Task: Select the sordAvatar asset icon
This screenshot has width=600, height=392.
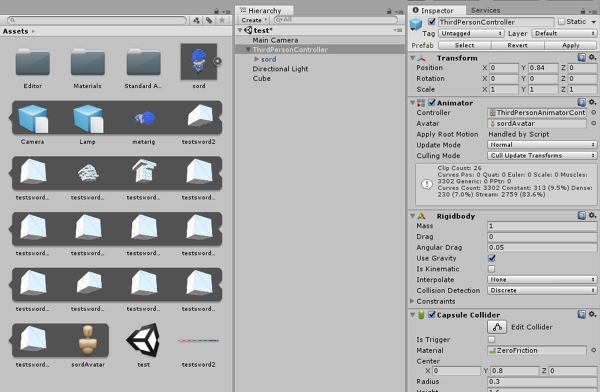Action: [x=88, y=340]
